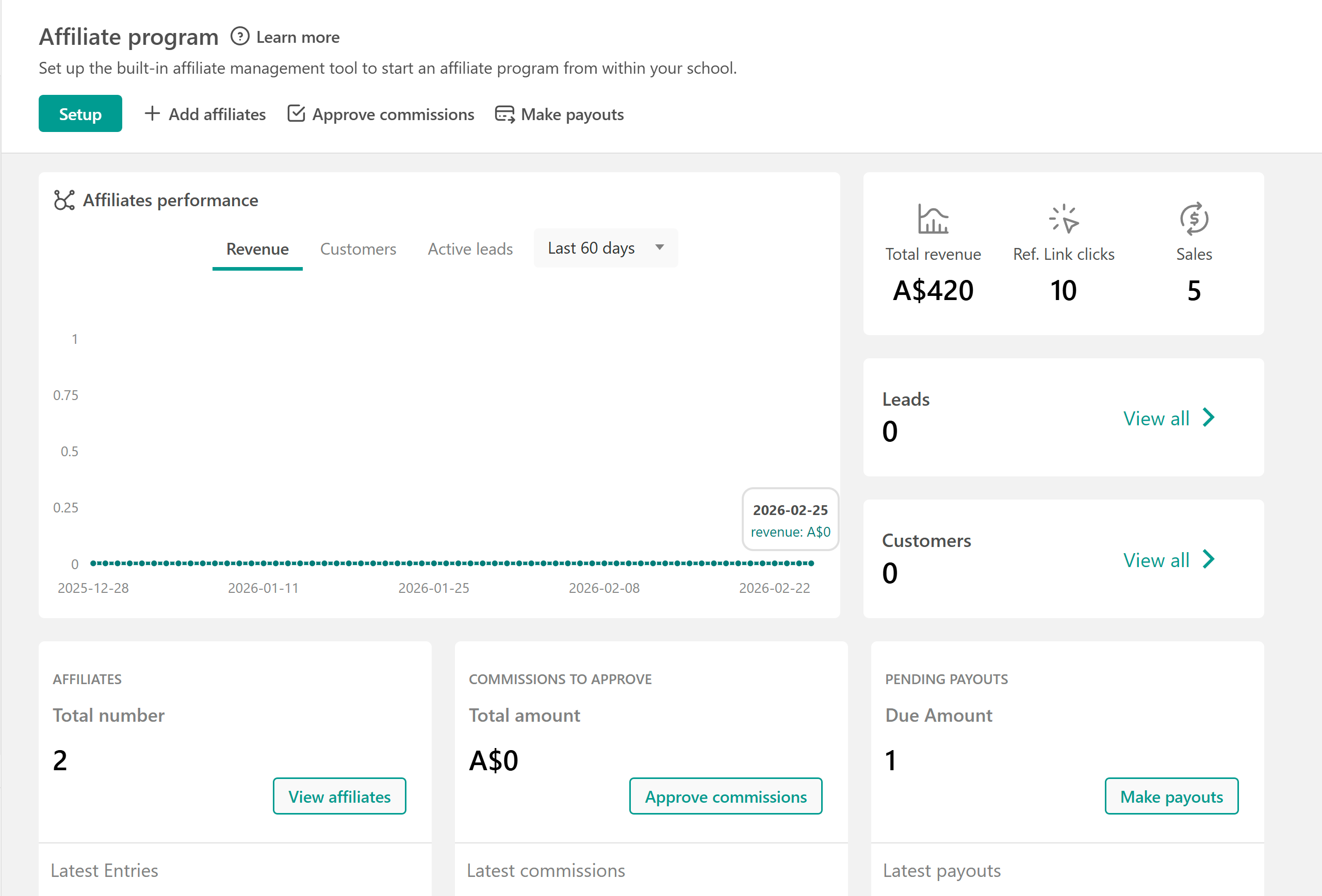1322x896 pixels.
Task: Open the Last 60 days dropdown
Action: click(605, 248)
